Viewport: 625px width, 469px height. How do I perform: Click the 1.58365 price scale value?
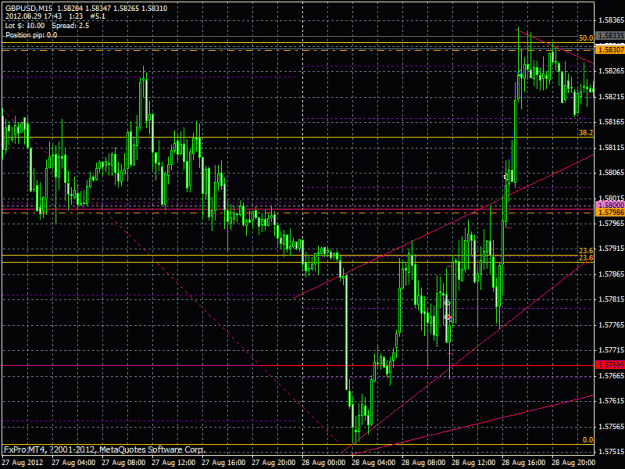[x=611, y=20]
